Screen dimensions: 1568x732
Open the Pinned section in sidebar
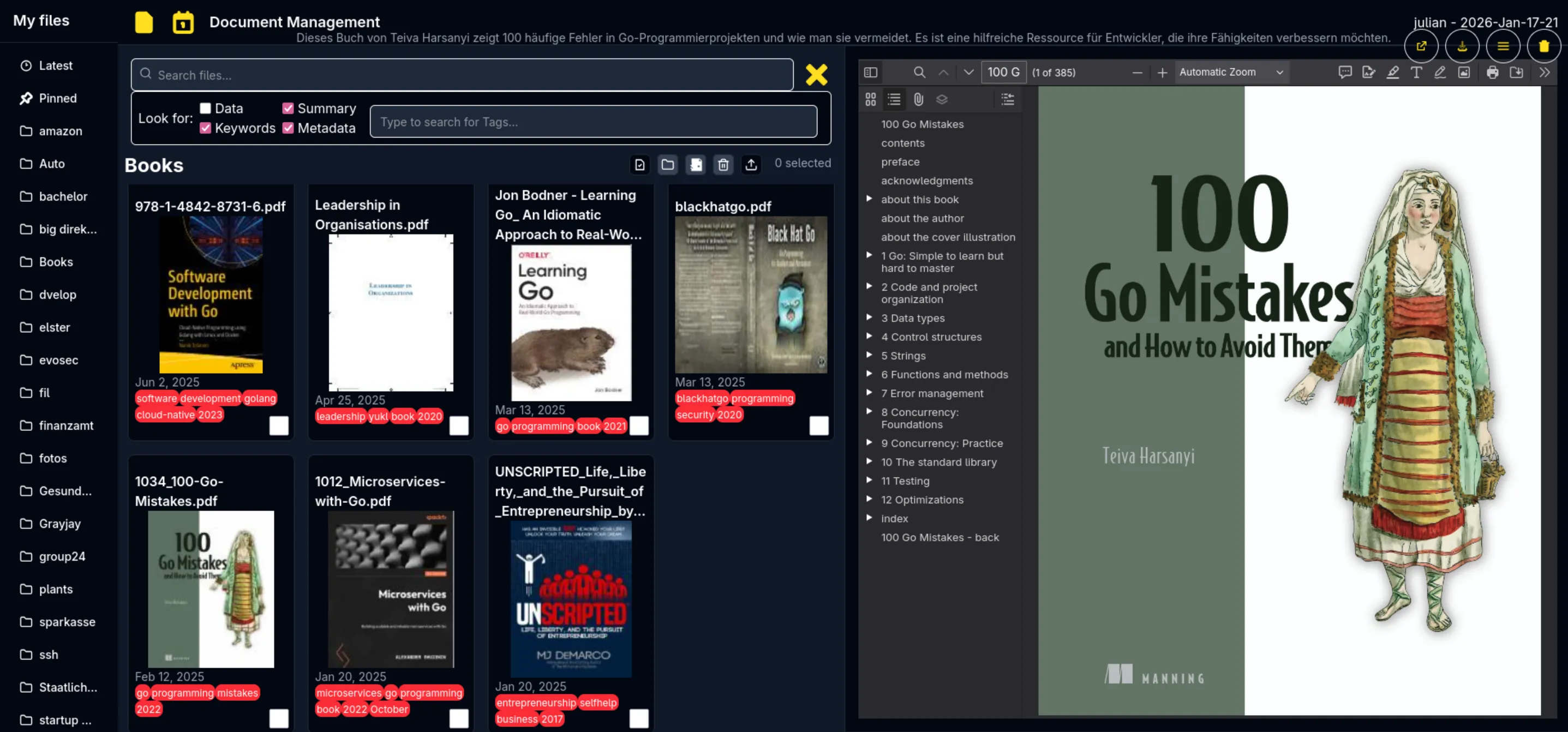tap(57, 98)
